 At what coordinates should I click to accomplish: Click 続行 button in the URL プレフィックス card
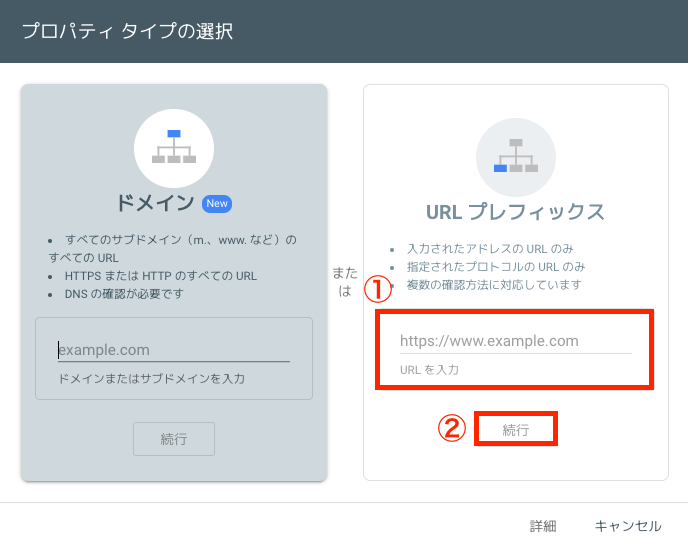[516, 429]
